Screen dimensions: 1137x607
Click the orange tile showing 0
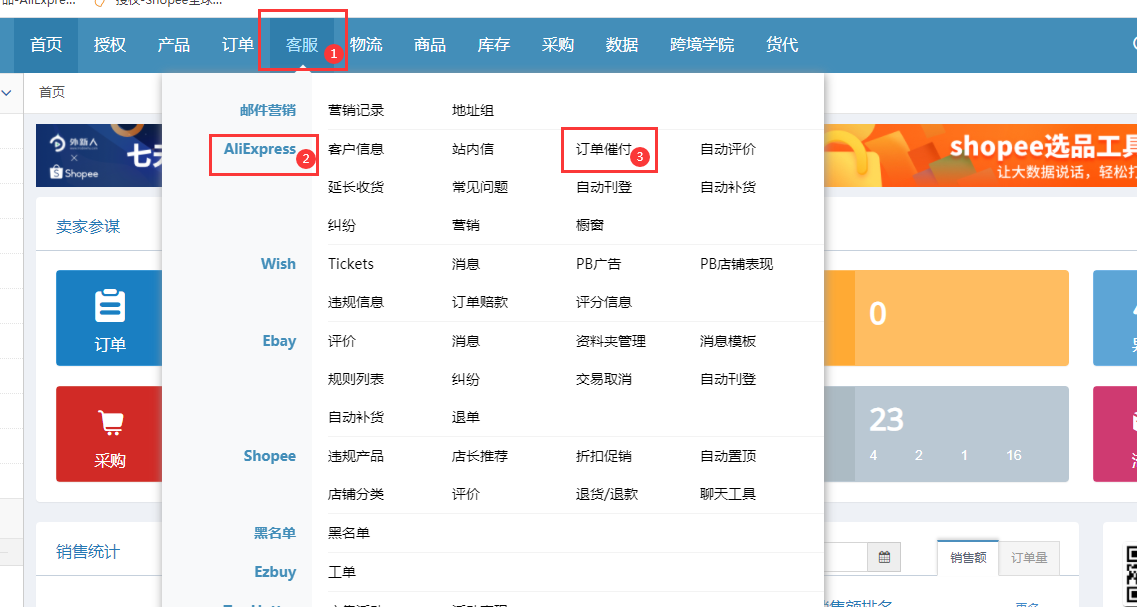click(x=946, y=318)
